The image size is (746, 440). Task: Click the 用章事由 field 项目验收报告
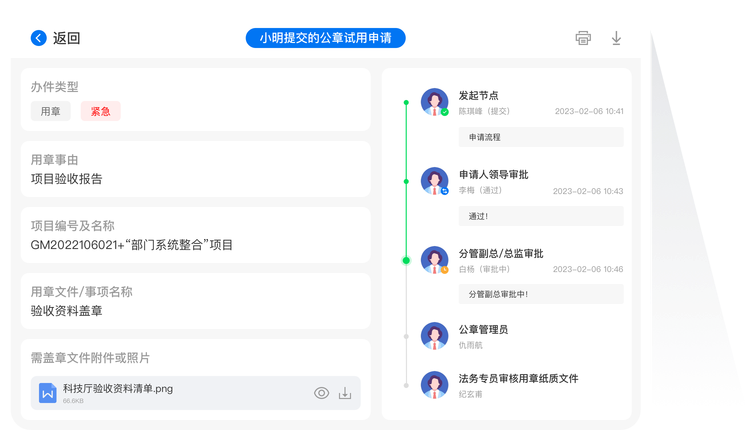[67, 179]
